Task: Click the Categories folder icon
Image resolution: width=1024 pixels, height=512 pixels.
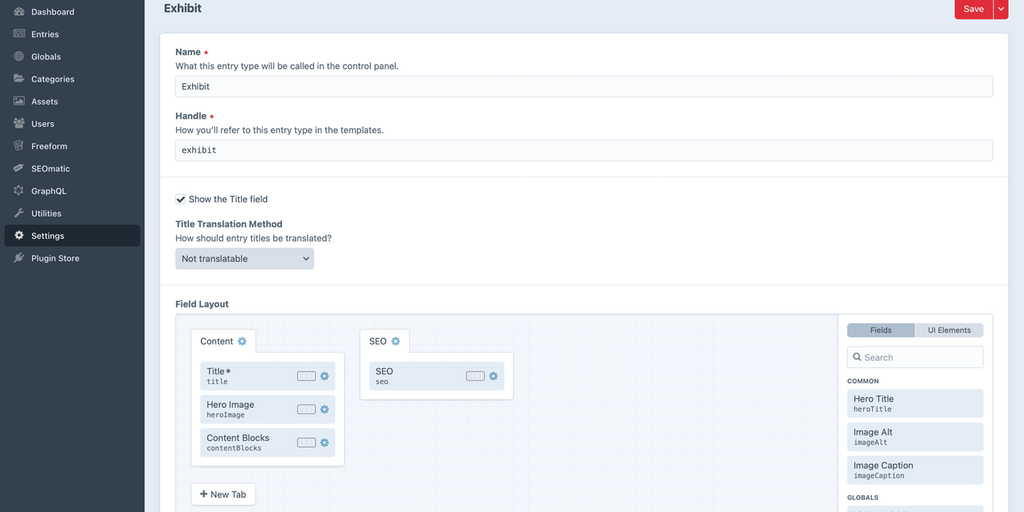Action: coord(19,79)
